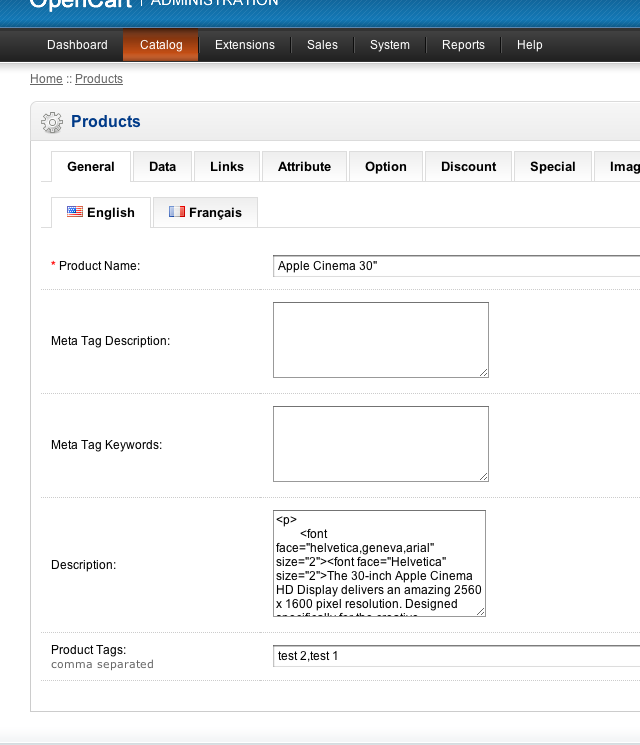
Task: Click inside the Description textarea
Action: (x=379, y=564)
